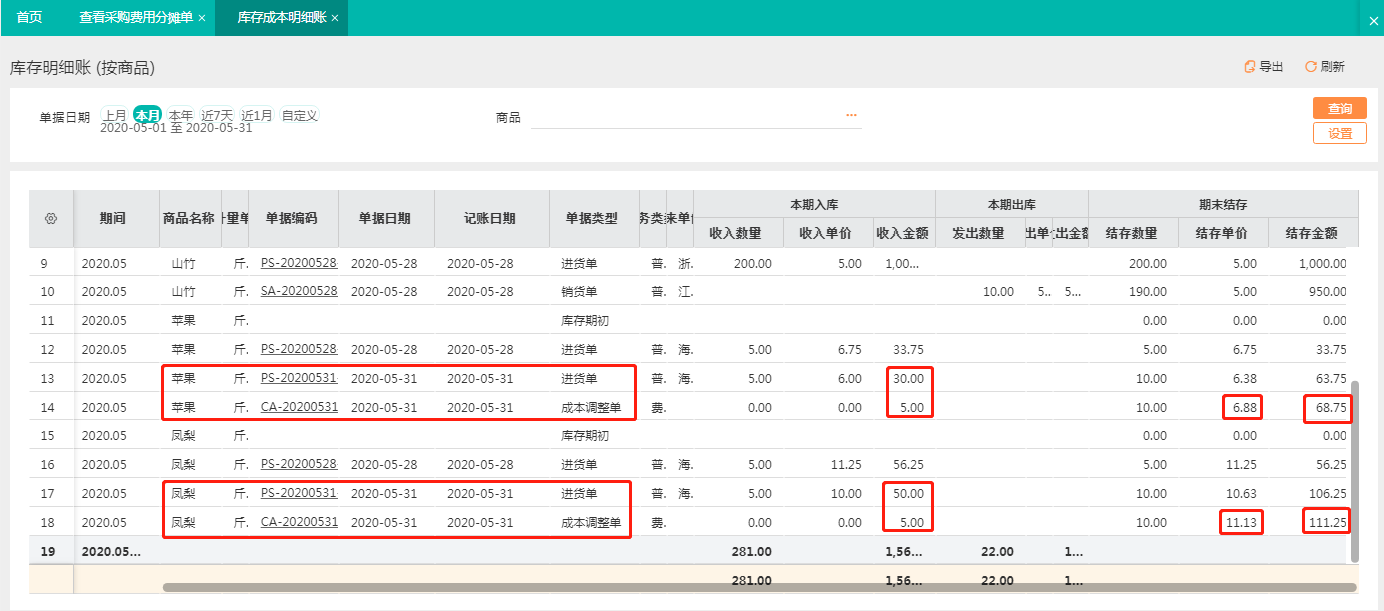Click the 导出 export icon
Viewport: 1384px width, 611px height.
[x=1249, y=67]
